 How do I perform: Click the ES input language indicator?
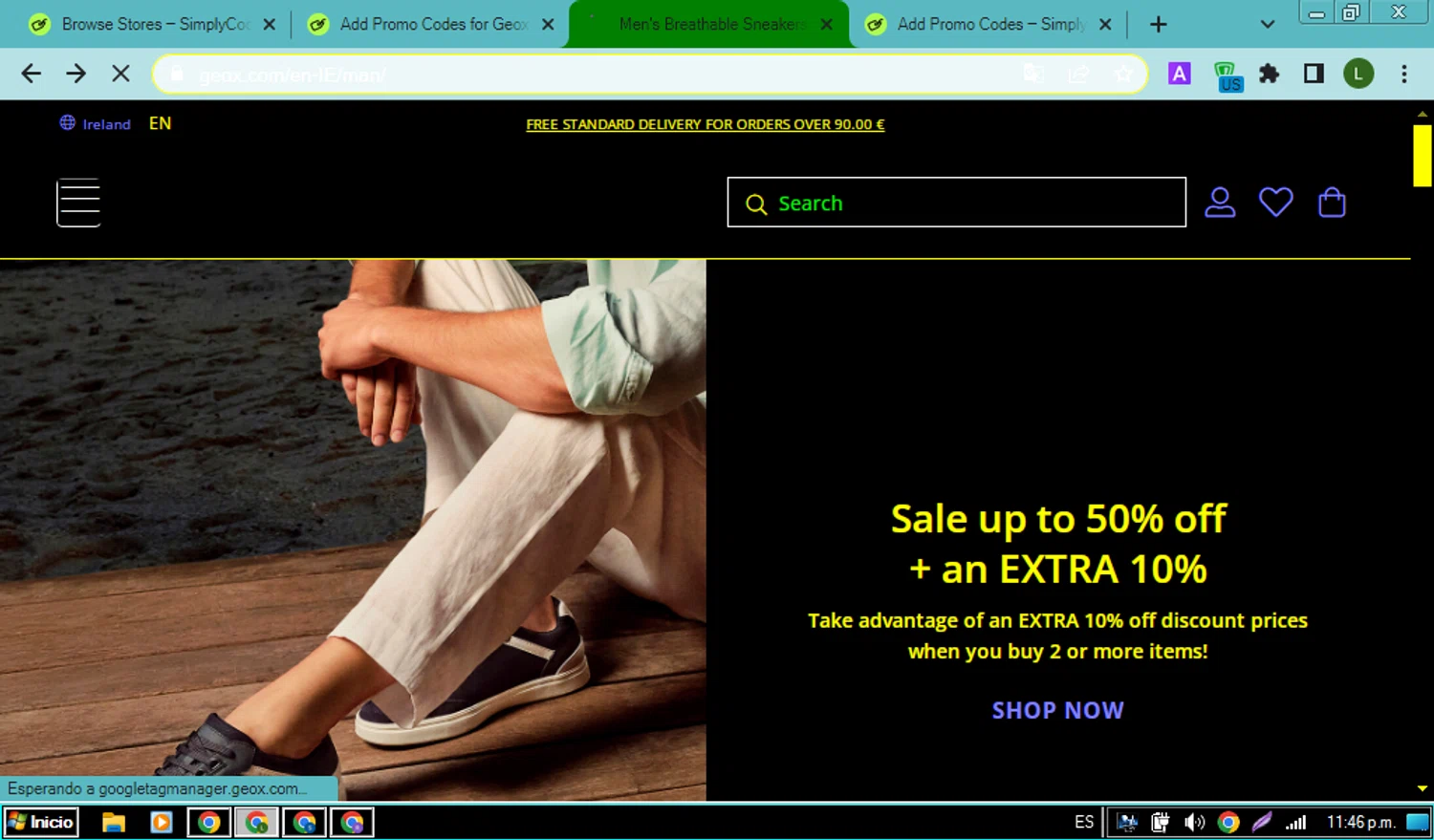point(1084,822)
